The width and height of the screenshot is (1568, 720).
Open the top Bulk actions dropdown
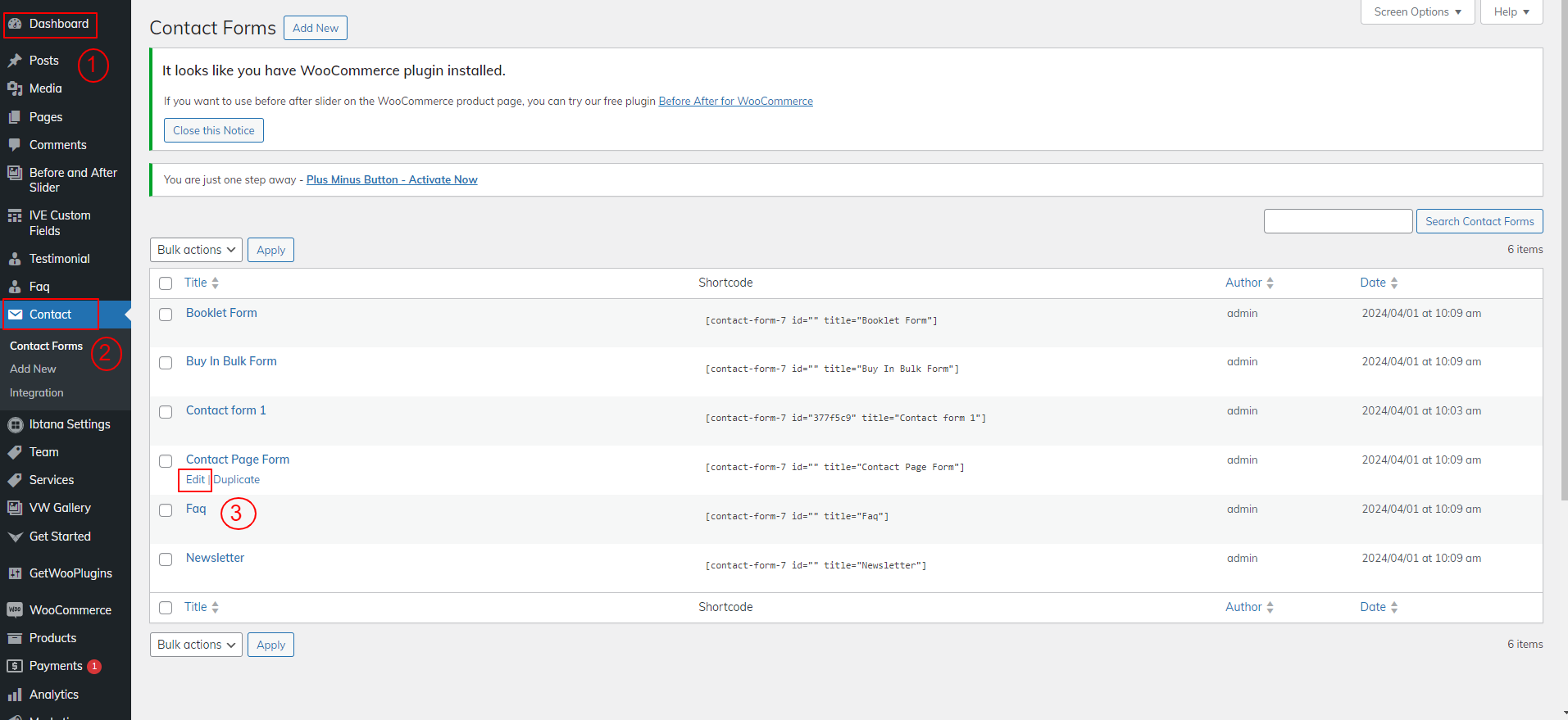coord(196,250)
